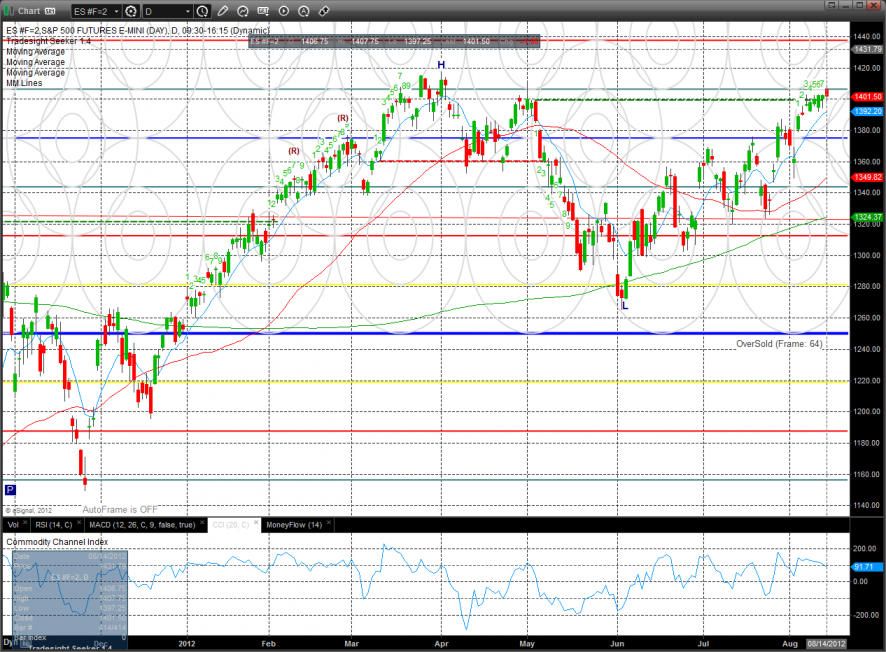This screenshot has width=886, height=652.
Task: Close the MACD indicator tab
Action: click(202, 523)
